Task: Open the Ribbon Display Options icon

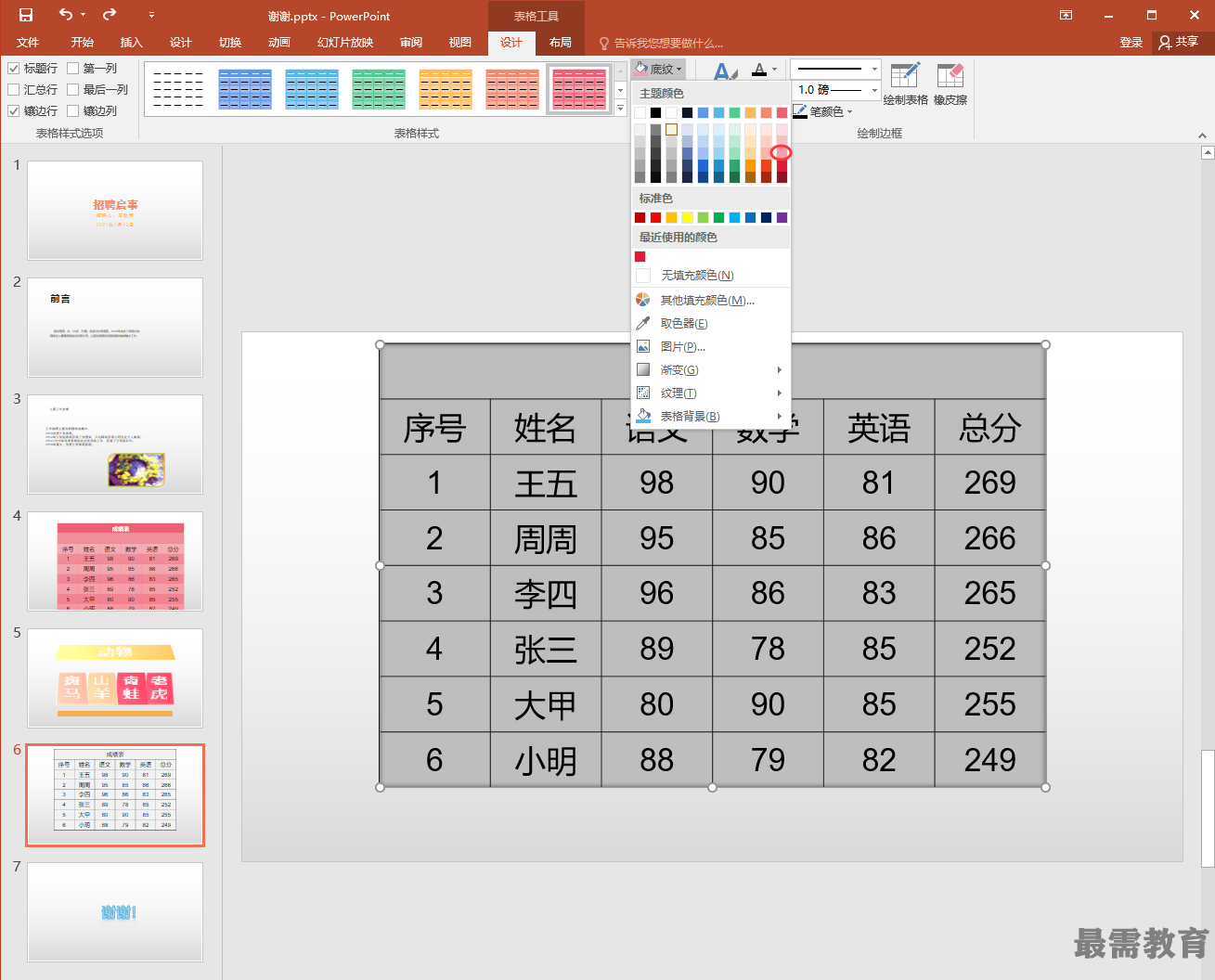Action: (x=1066, y=15)
